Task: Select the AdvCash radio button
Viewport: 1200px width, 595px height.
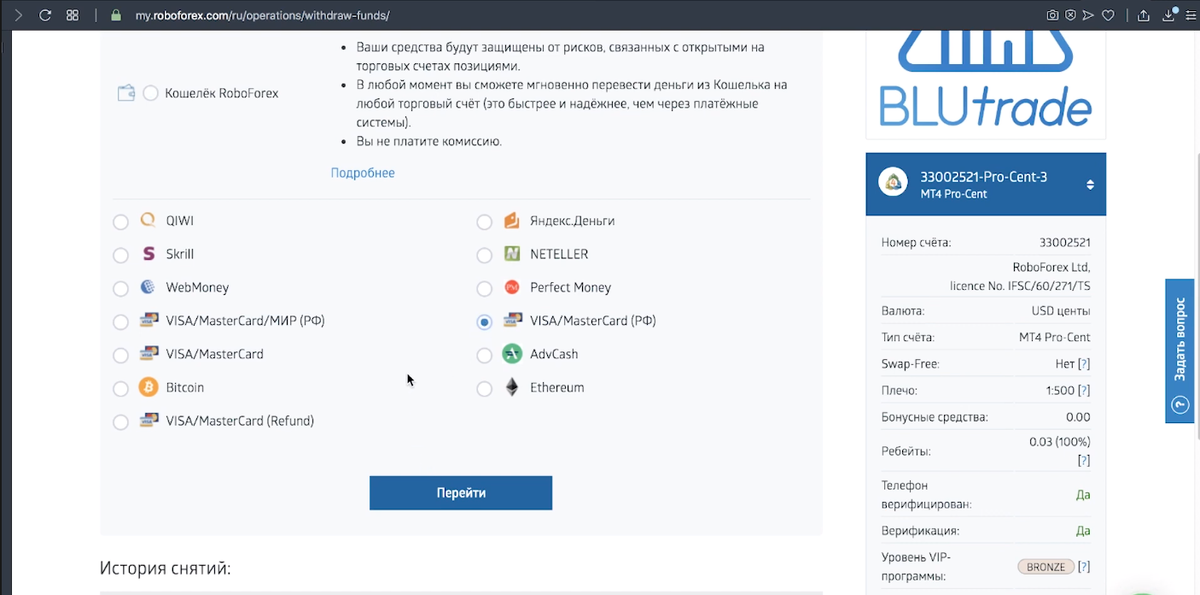Action: 485,355
